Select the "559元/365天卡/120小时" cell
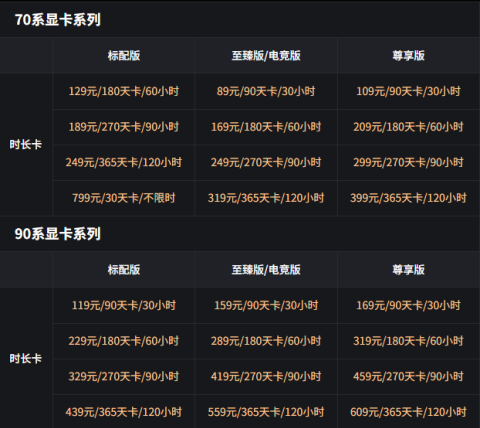 coord(266,412)
